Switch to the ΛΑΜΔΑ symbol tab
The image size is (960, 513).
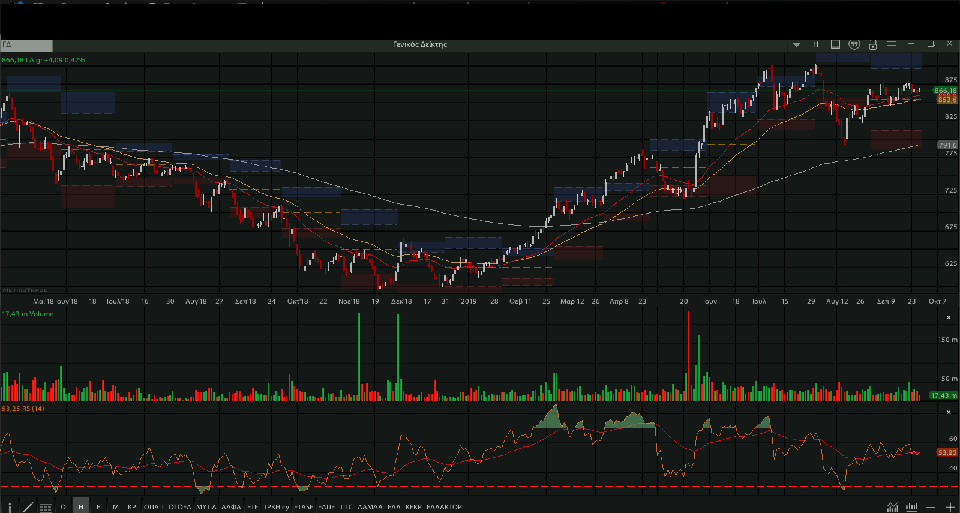pyautogui.click(x=370, y=507)
